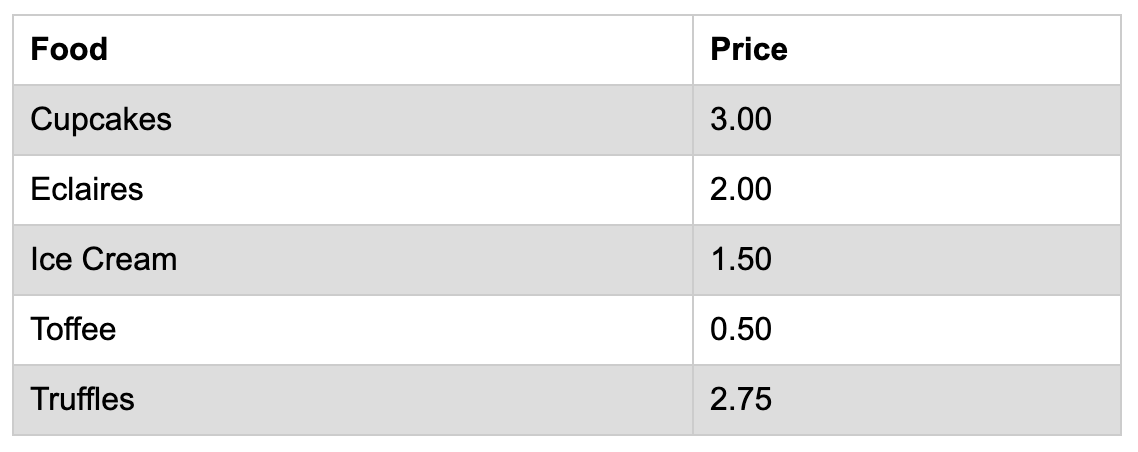Select the 3.00 price cell
Screen dimensions: 1138x452
[x=907, y=120]
